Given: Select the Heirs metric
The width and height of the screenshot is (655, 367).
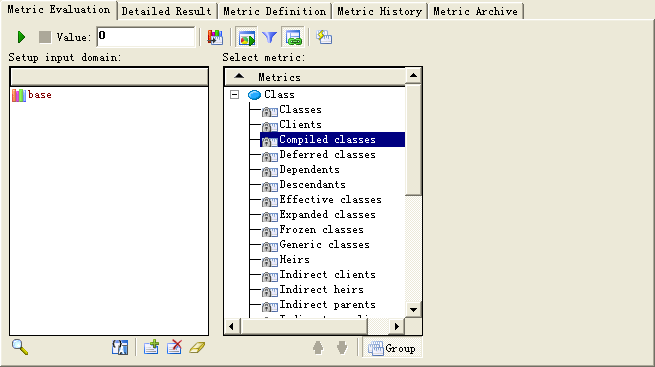Looking at the screenshot, I should pyautogui.click(x=294, y=260).
